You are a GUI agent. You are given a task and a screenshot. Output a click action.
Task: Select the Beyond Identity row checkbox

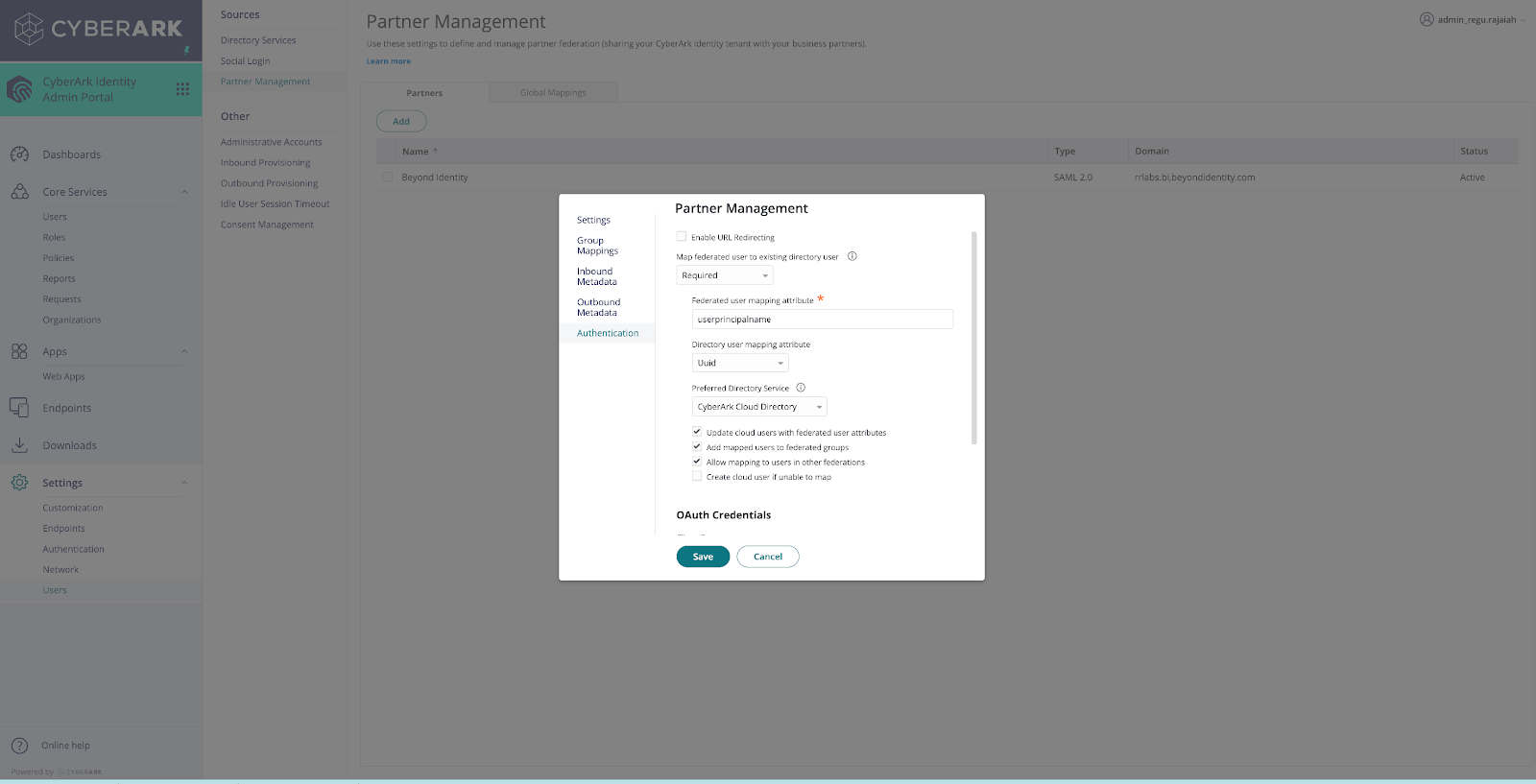coord(388,178)
